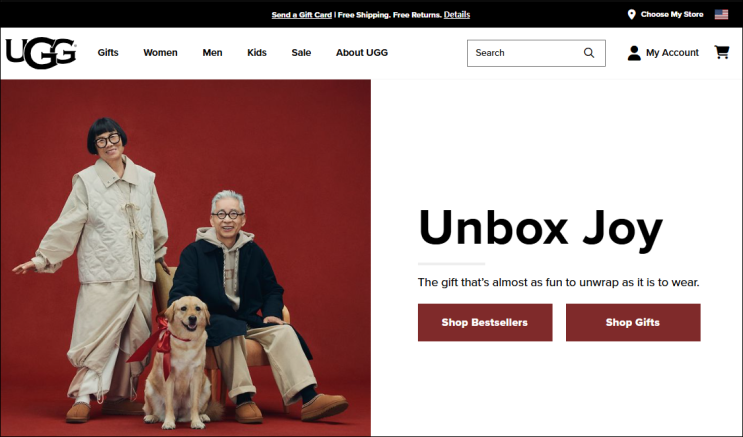
Task: Open the Sale menu item
Action: click(x=301, y=53)
